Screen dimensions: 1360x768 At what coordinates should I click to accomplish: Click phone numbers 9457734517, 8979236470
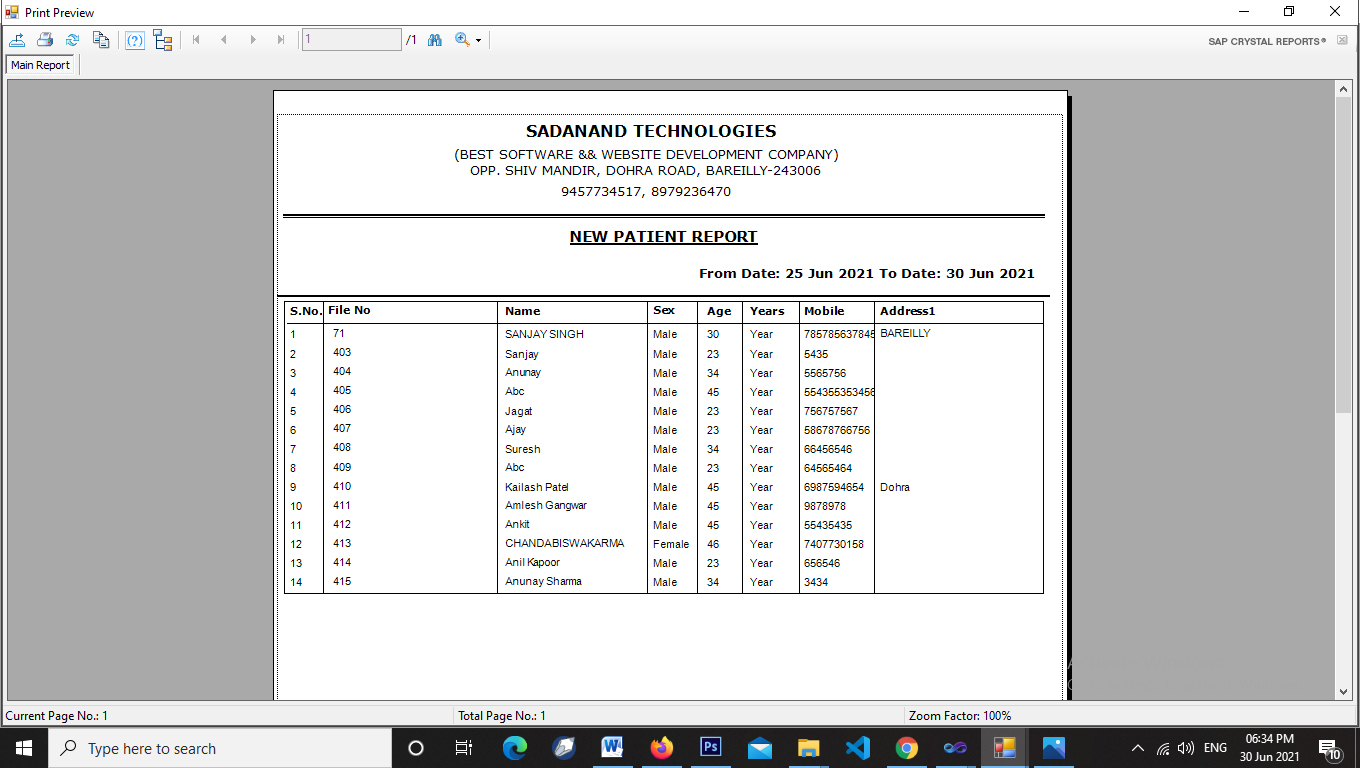point(646,192)
